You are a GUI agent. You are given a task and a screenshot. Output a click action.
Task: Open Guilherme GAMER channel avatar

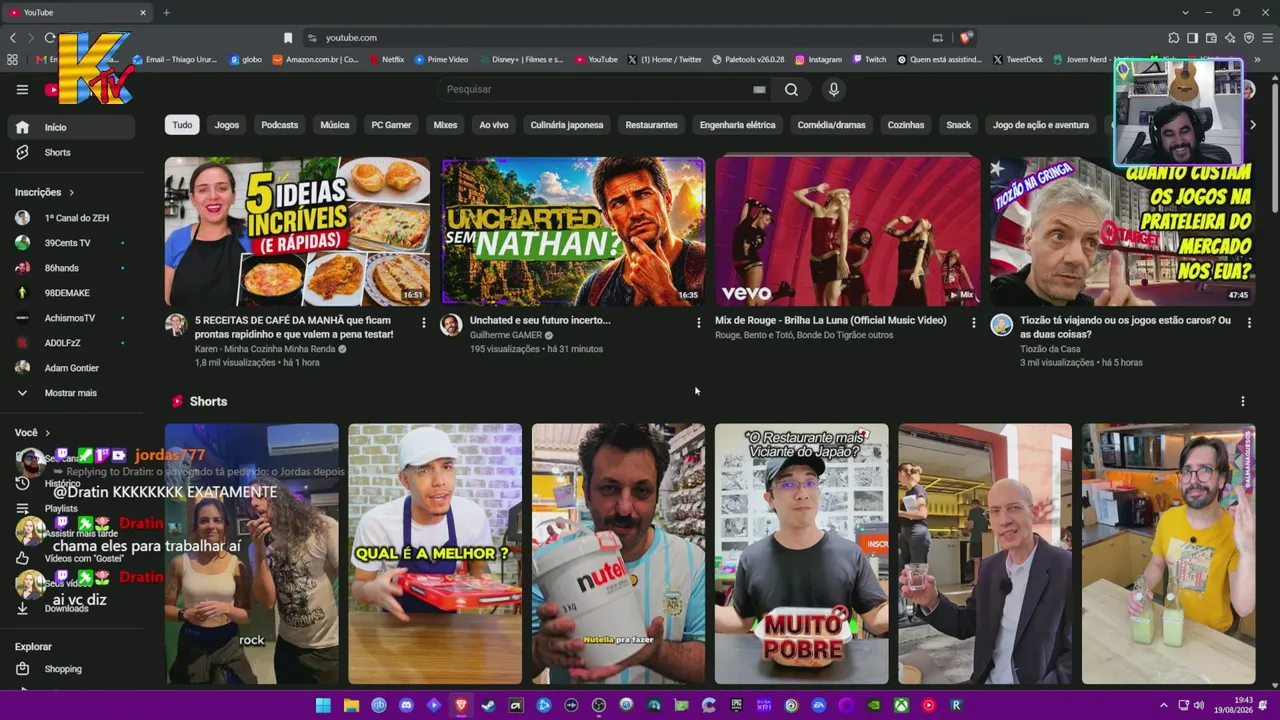pyautogui.click(x=451, y=325)
